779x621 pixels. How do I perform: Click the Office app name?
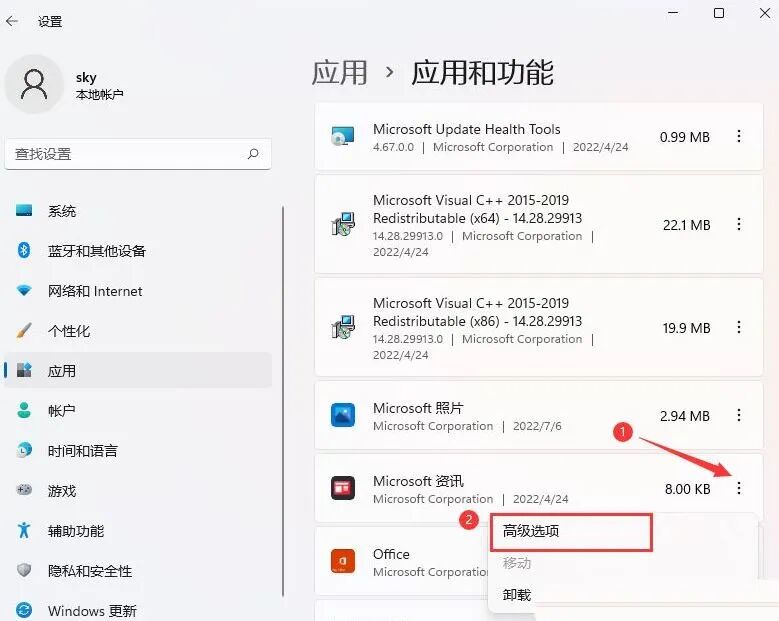click(391, 554)
